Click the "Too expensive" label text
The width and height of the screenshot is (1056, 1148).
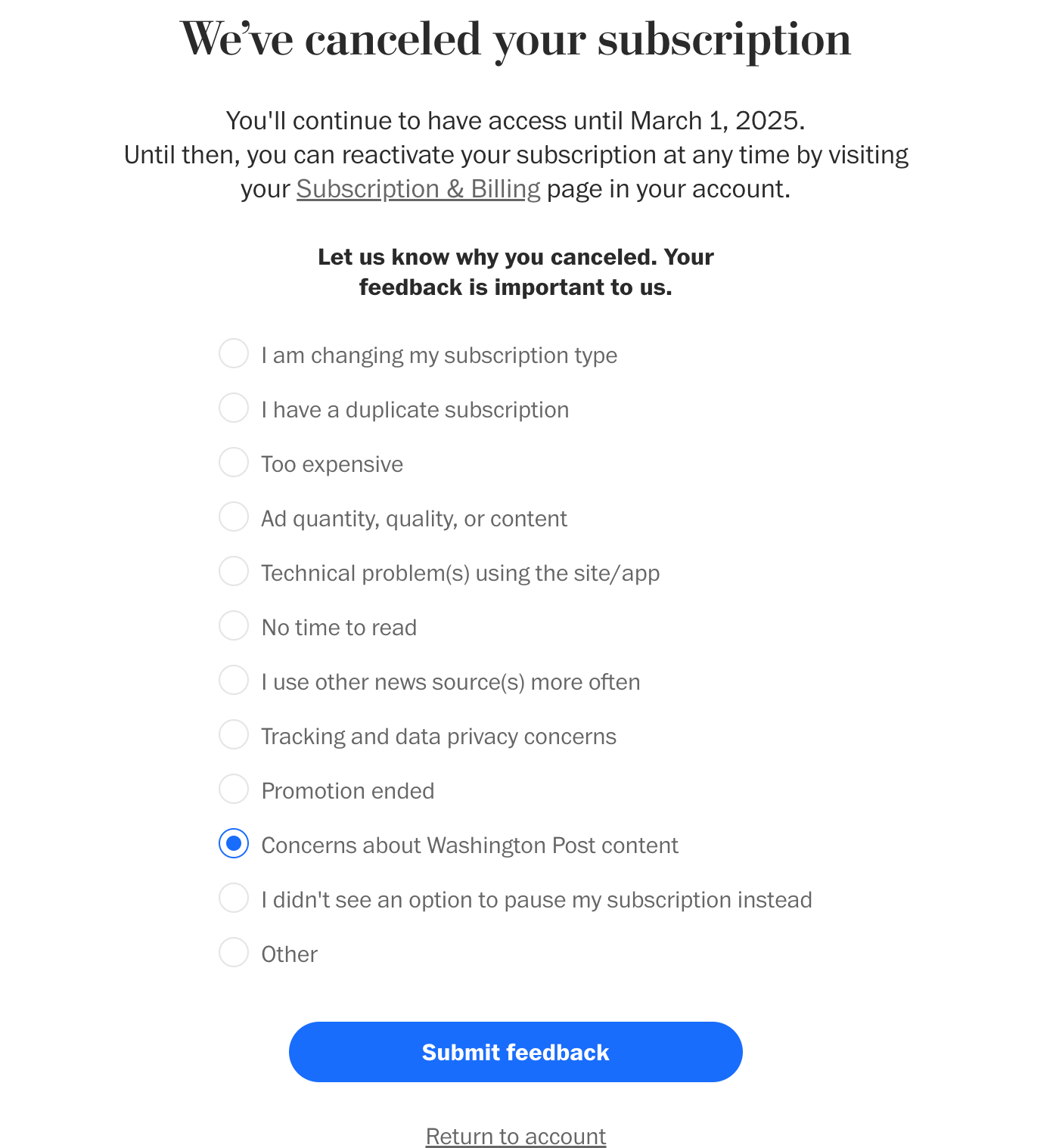[x=332, y=464]
